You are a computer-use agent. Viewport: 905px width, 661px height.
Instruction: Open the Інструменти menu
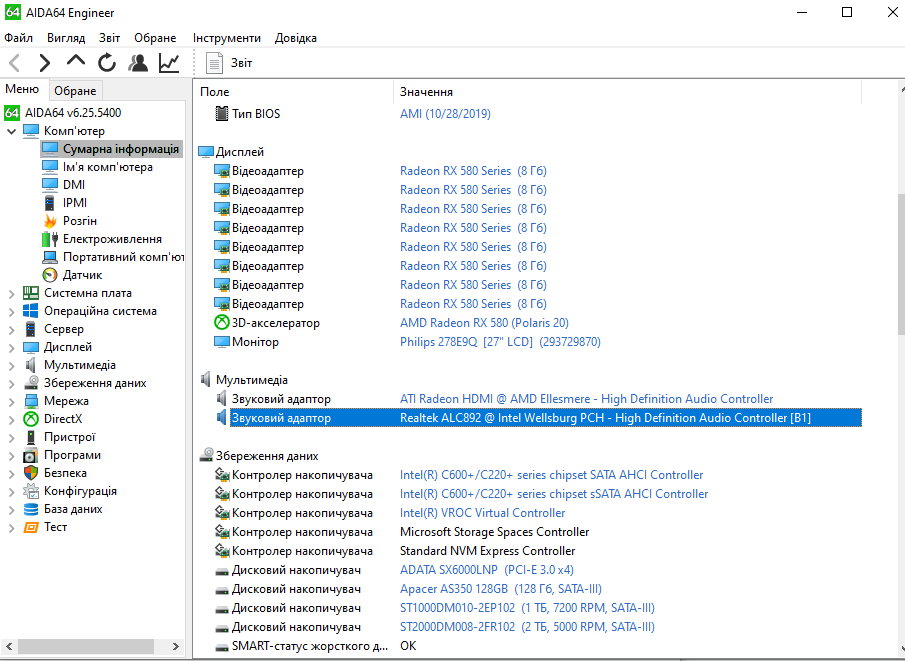(x=227, y=38)
